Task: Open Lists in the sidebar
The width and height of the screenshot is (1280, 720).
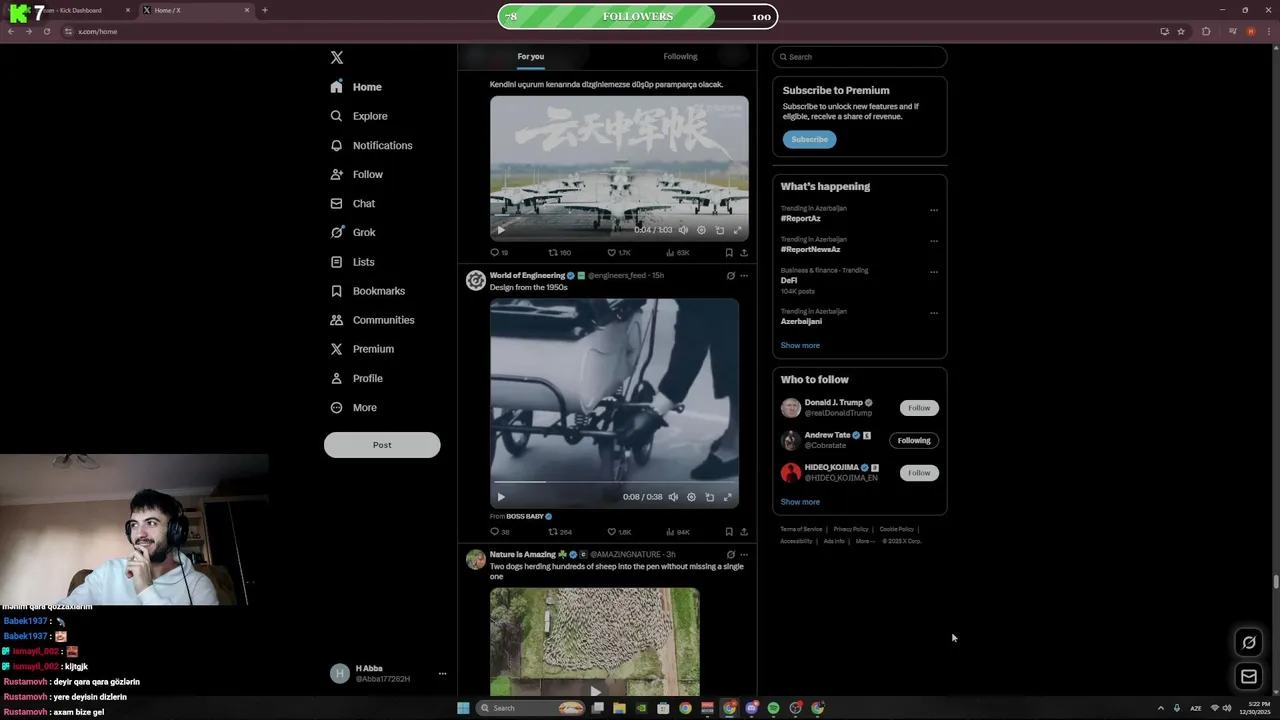Action: (x=352, y=262)
